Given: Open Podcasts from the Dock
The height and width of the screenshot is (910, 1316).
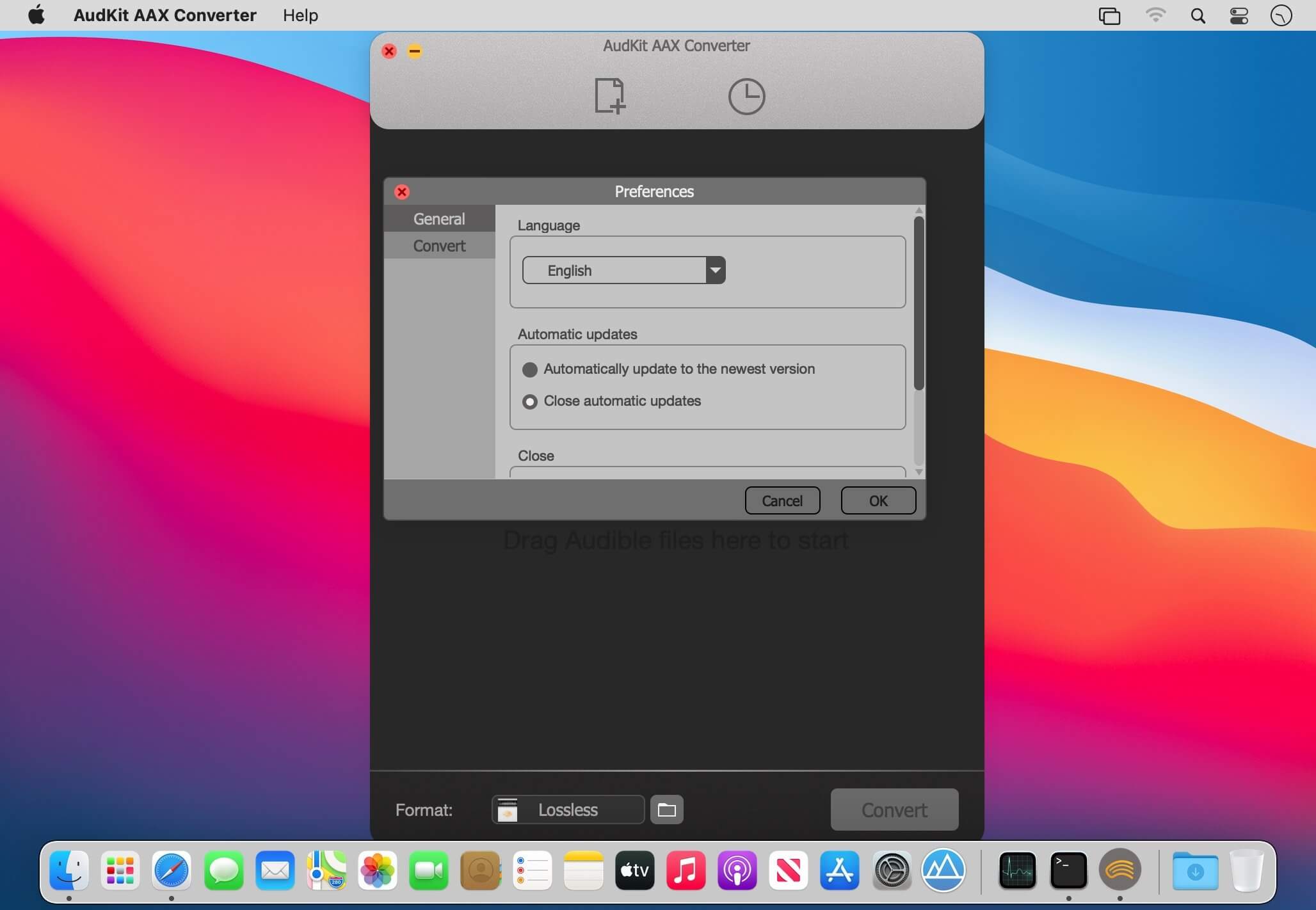Looking at the screenshot, I should pos(737,870).
